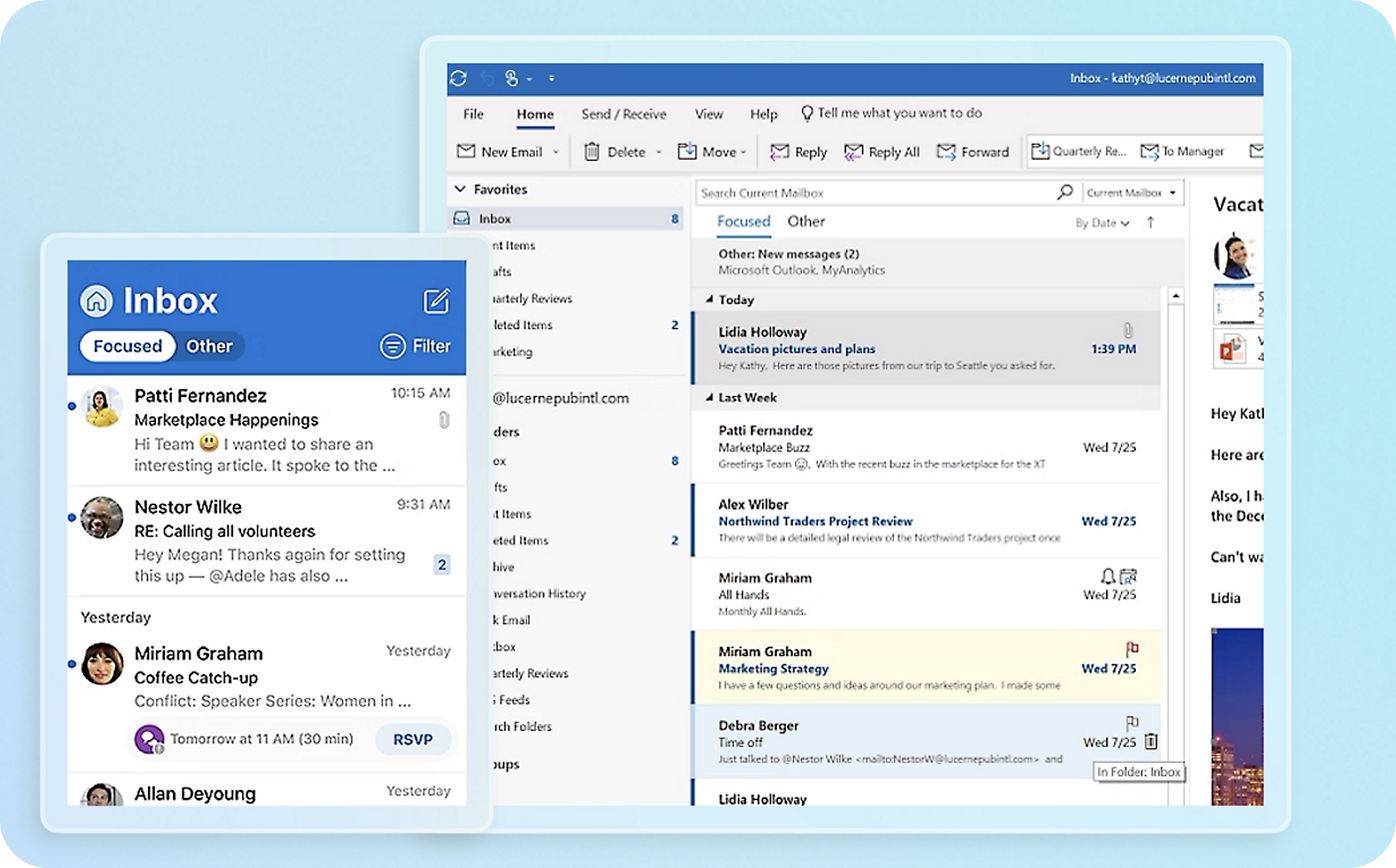This screenshot has height=868, width=1396.
Task: Collapse the Today group header
Action: click(710, 300)
